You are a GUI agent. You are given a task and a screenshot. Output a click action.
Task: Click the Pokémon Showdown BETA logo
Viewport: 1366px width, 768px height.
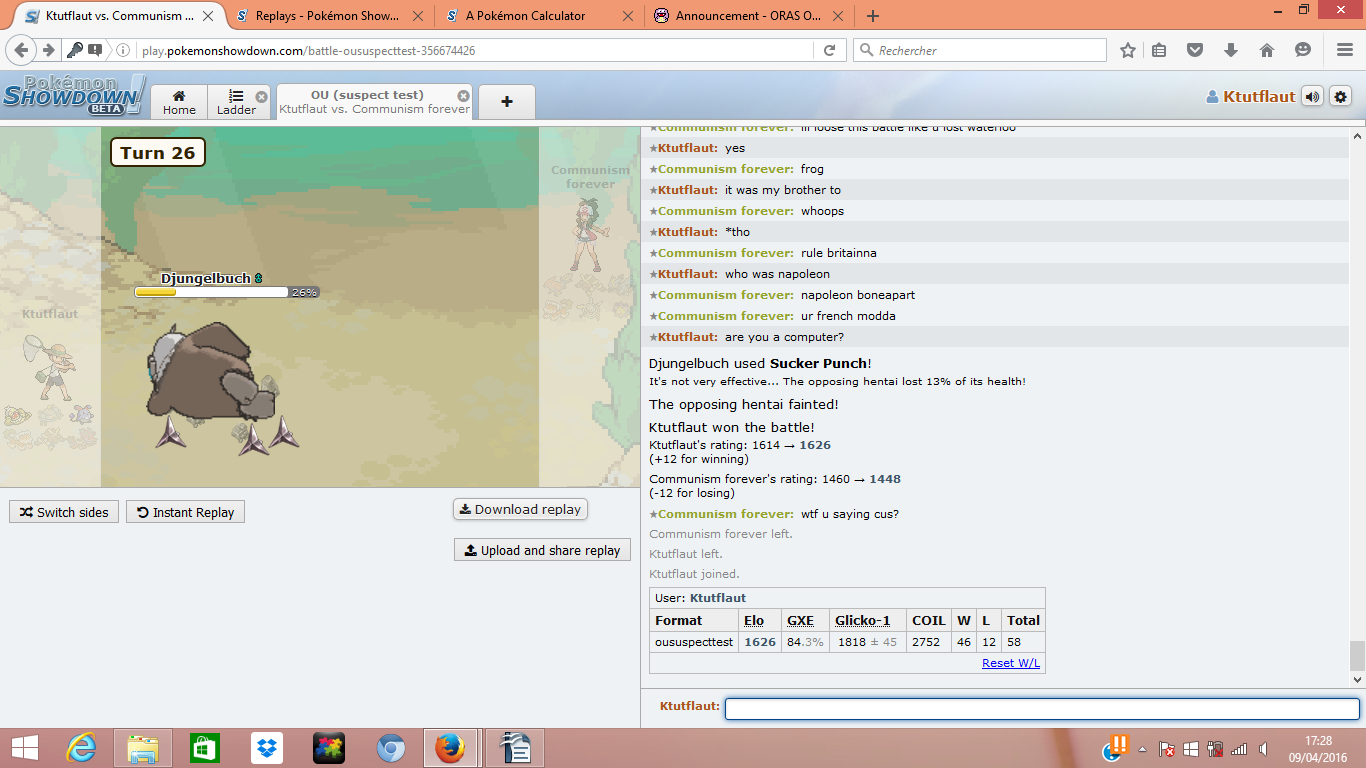73,95
